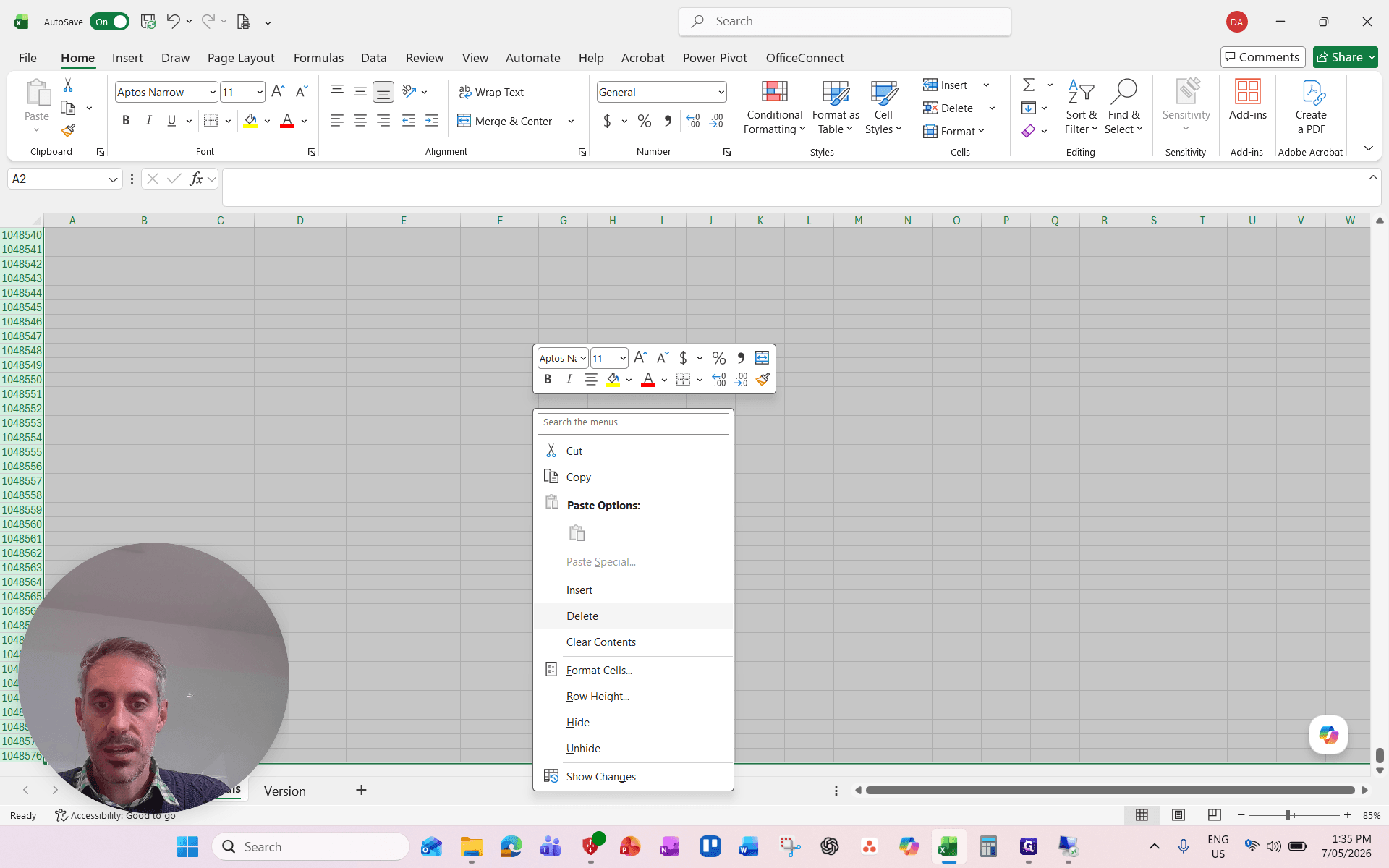Click the AutoSum sigma icon
Image resolution: width=1389 pixels, height=868 pixels.
point(1028,85)
